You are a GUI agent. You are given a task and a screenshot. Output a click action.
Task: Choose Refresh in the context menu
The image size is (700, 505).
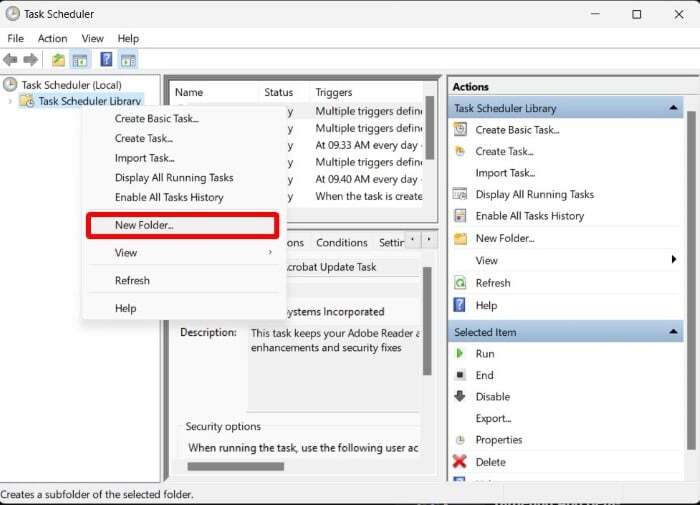(x=183, y=280)
